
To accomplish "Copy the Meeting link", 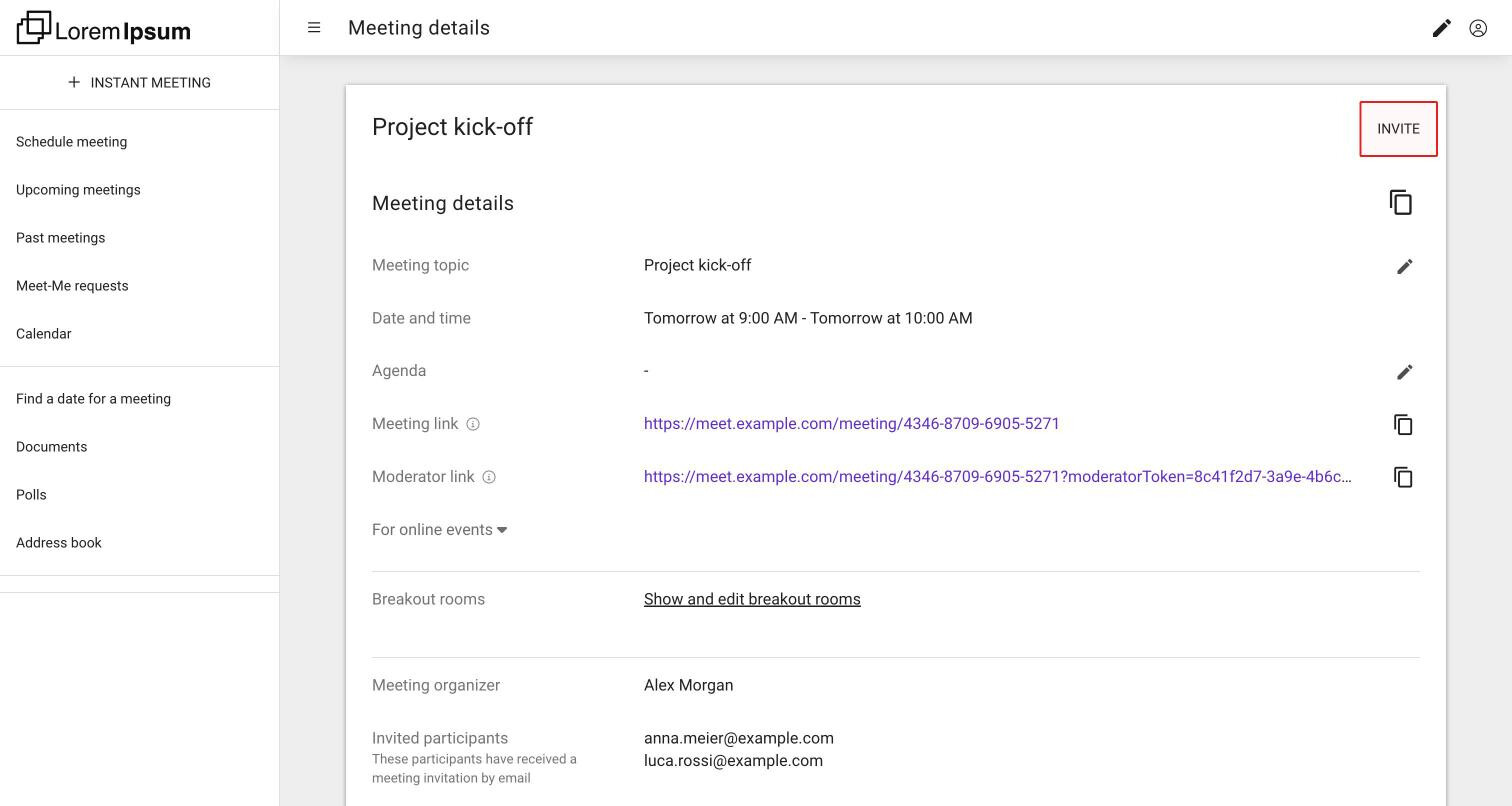I will tap(1403, 424).
